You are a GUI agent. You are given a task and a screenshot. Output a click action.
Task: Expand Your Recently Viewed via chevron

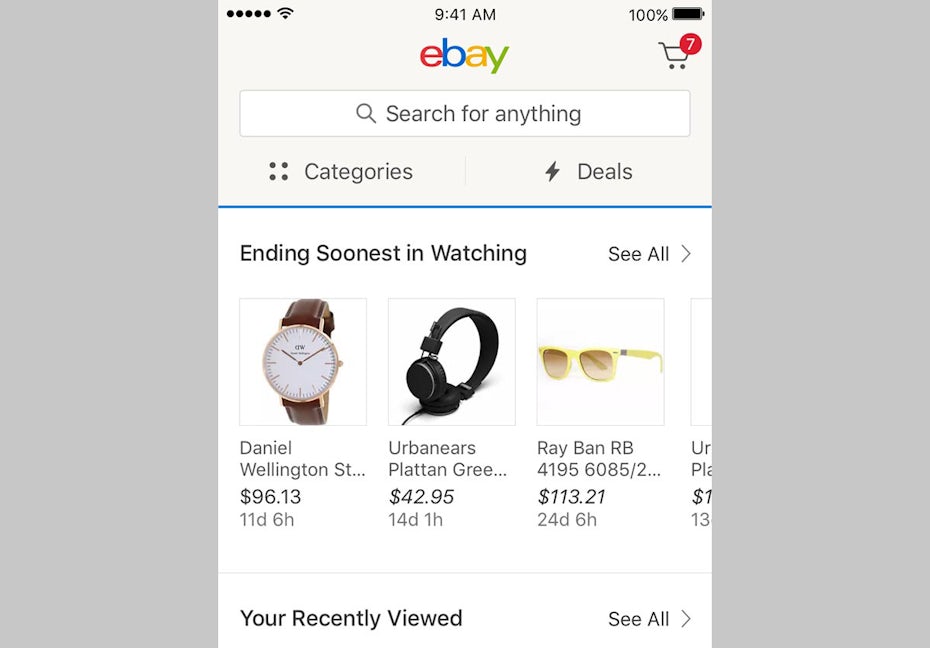coord(686,619)
